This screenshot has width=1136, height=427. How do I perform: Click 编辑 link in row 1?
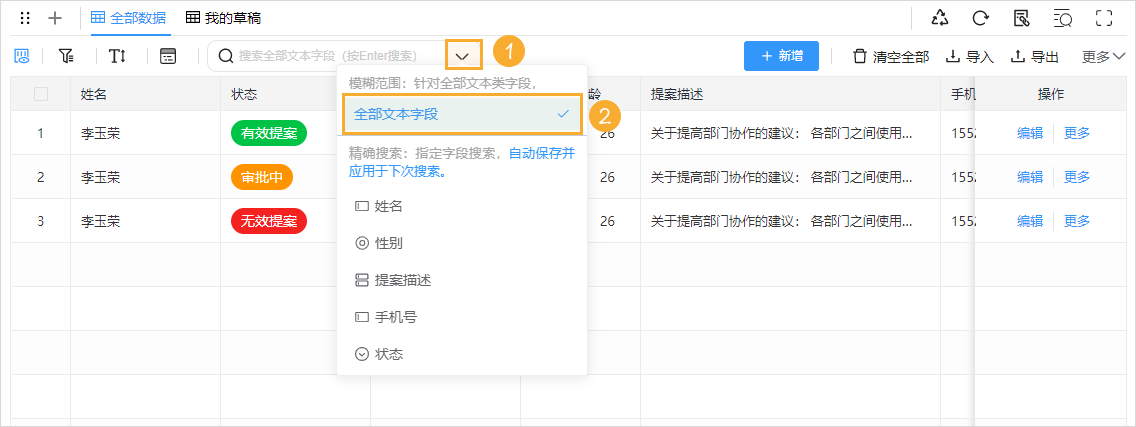(x=1030, y=133)
